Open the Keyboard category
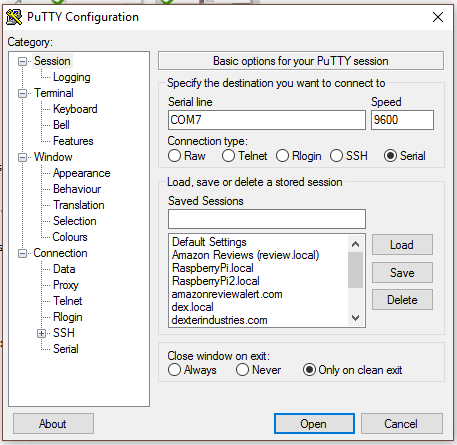This screenshot has height=445, width=457. click(x=75, y=109)
